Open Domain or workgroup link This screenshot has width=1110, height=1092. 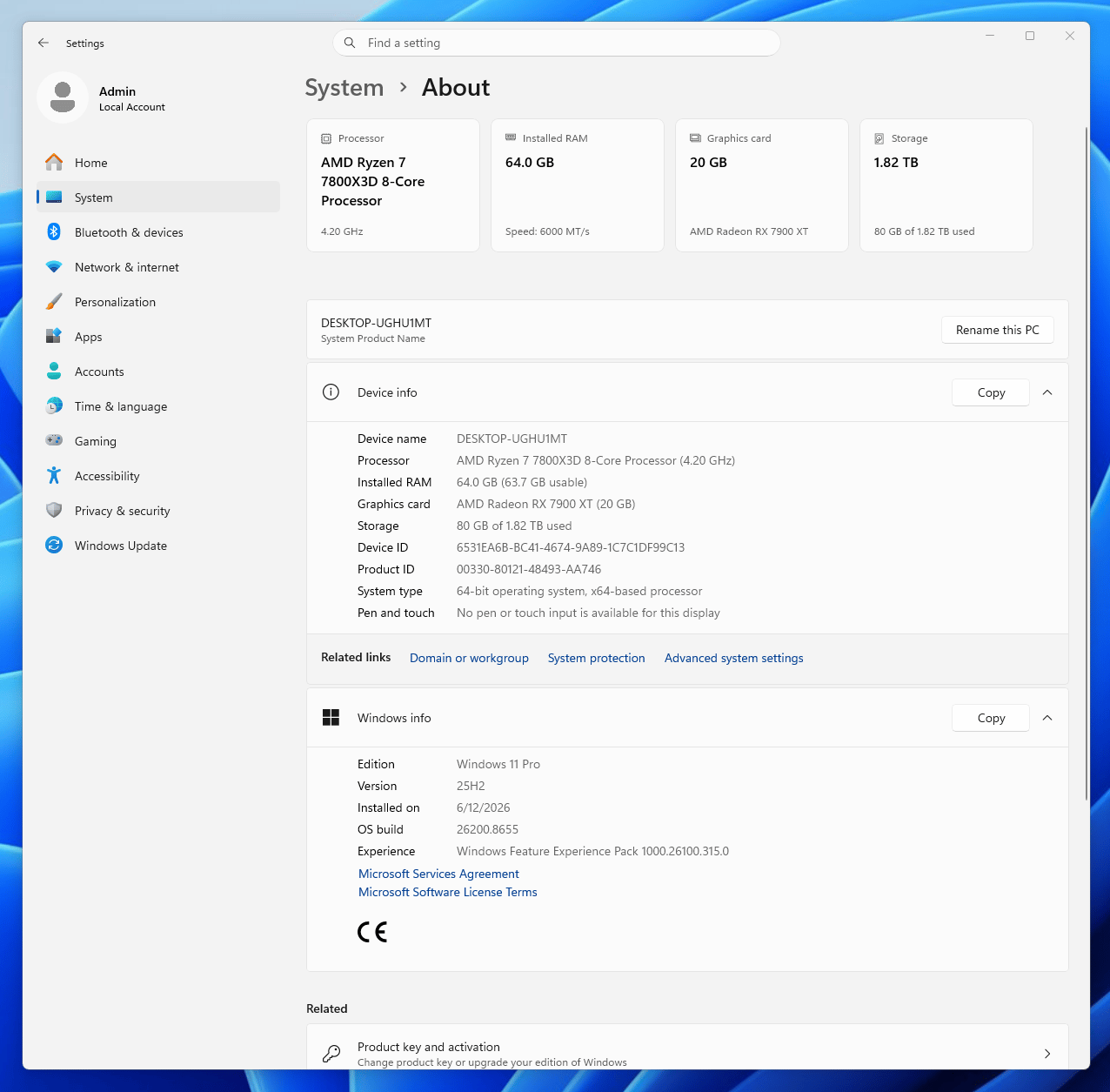(x=469, y=658)
